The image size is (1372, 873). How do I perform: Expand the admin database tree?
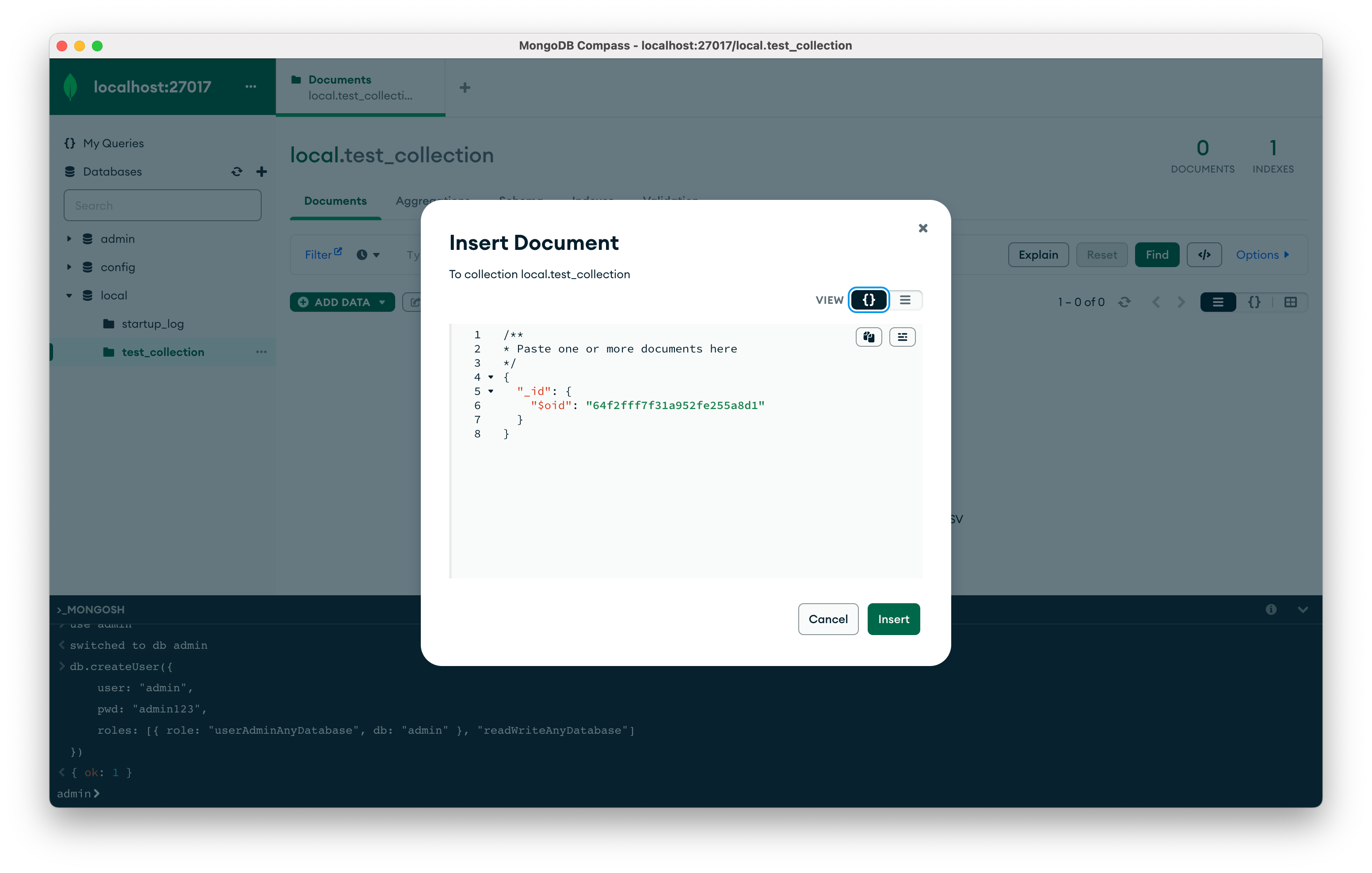point(69,239)
